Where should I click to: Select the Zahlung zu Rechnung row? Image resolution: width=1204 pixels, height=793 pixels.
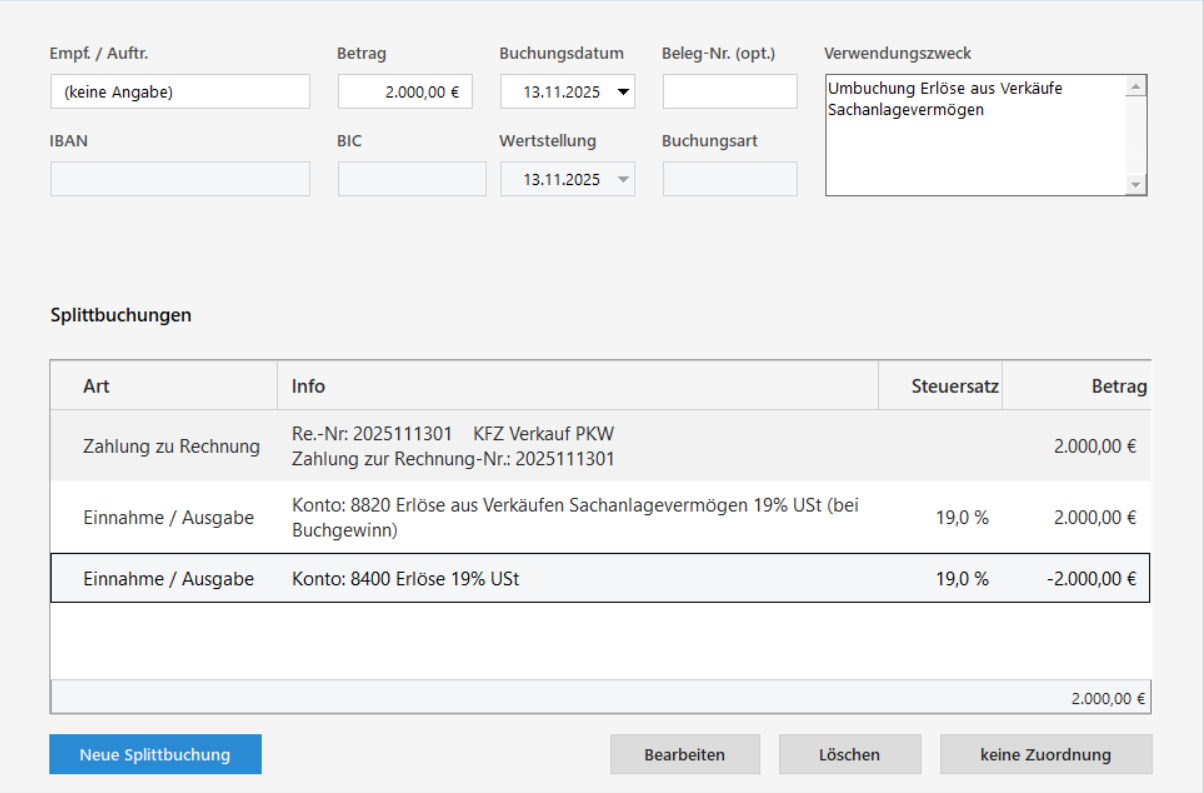point(600,446)
